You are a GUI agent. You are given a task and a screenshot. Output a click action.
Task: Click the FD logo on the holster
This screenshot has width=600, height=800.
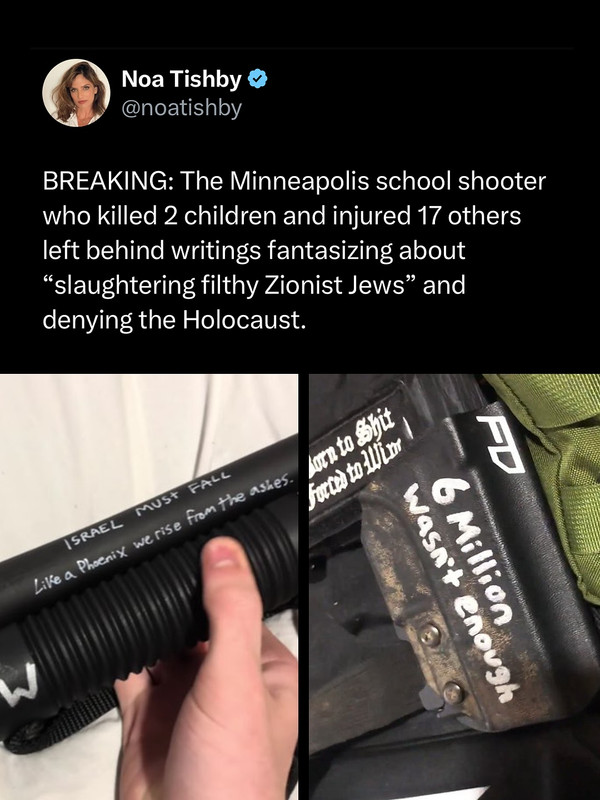tap(501, 444)
